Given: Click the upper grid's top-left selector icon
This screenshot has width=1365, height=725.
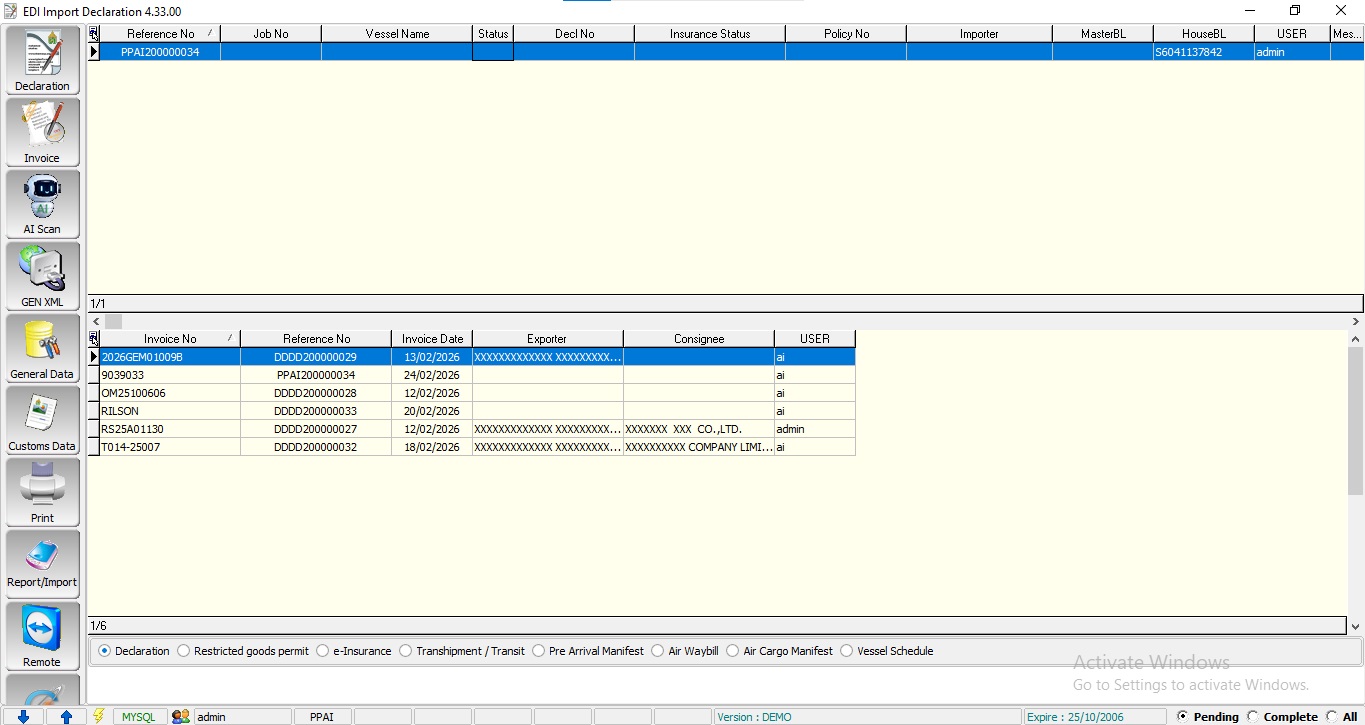Looking at the screenshot, I should pyautogui.click(x=94, y=34).
